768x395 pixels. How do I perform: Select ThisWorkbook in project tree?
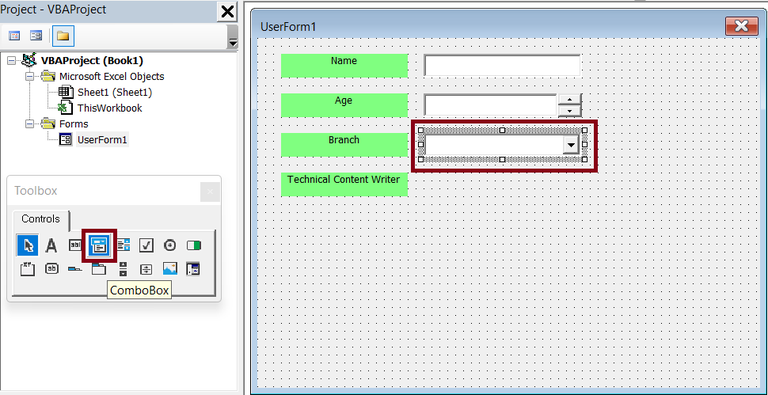(x=110, y=108)
